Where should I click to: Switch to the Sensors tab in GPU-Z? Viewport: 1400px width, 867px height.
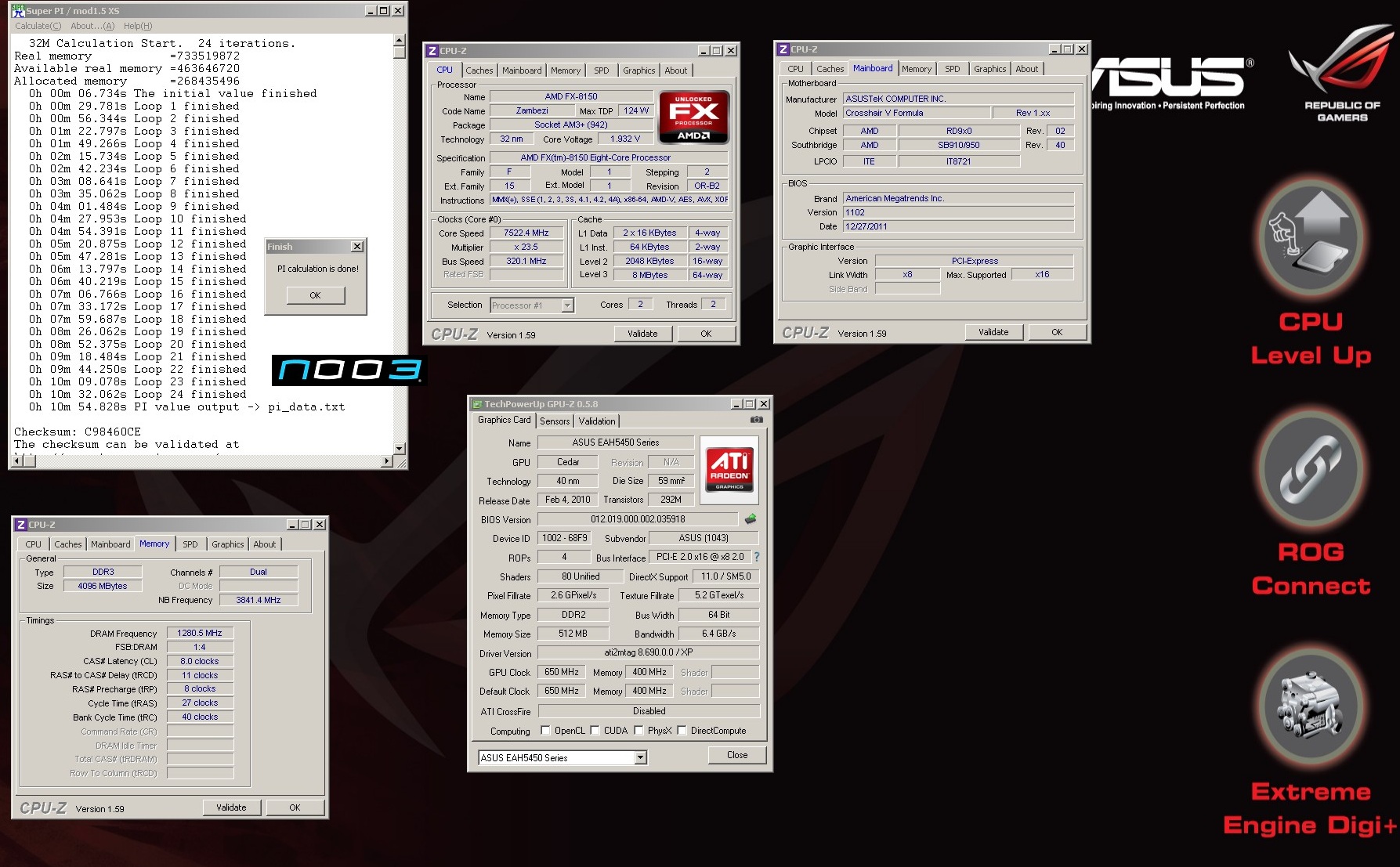555,421
